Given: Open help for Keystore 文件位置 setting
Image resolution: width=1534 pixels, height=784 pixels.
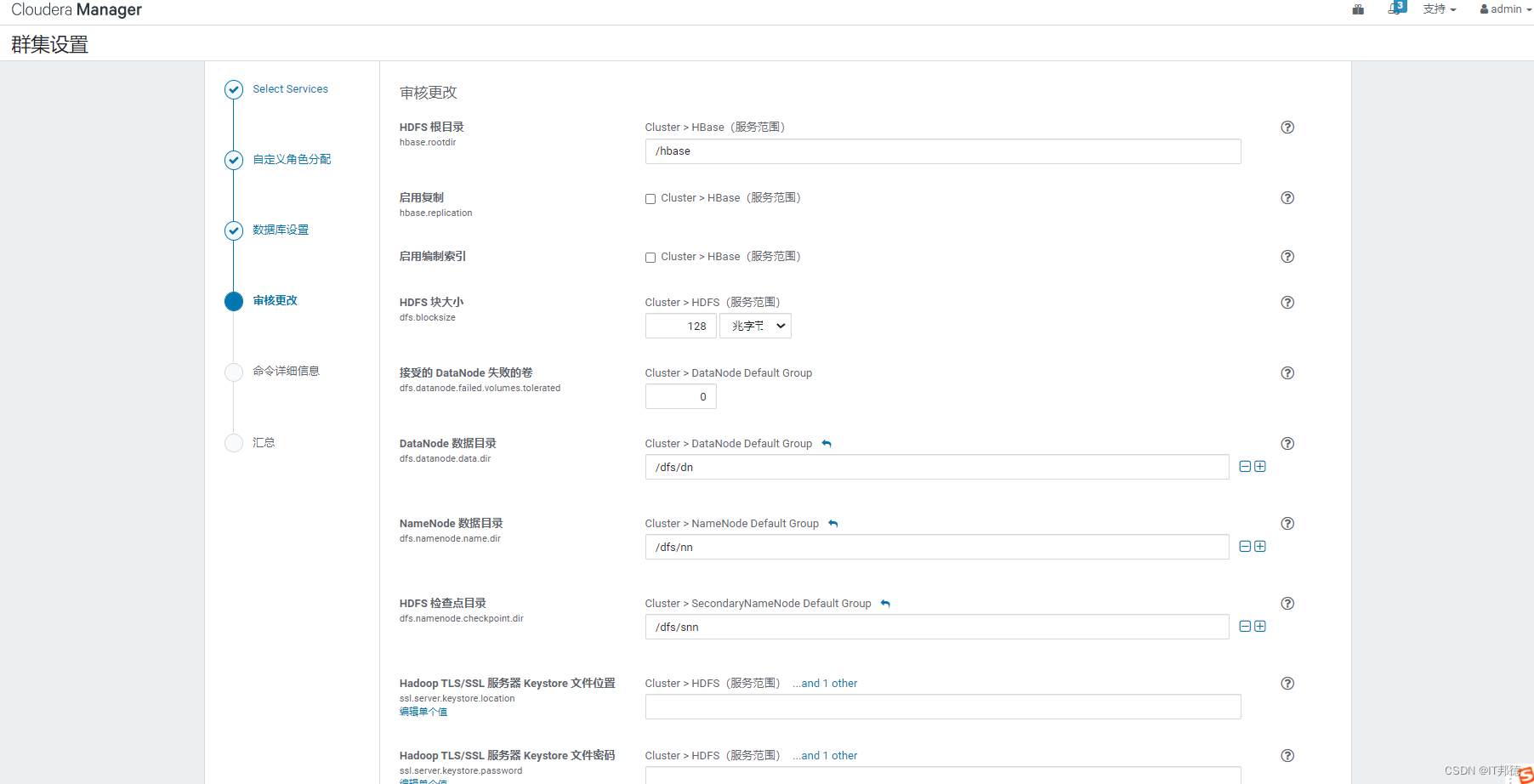Looking at the screenshot, I should (1287, 684).
